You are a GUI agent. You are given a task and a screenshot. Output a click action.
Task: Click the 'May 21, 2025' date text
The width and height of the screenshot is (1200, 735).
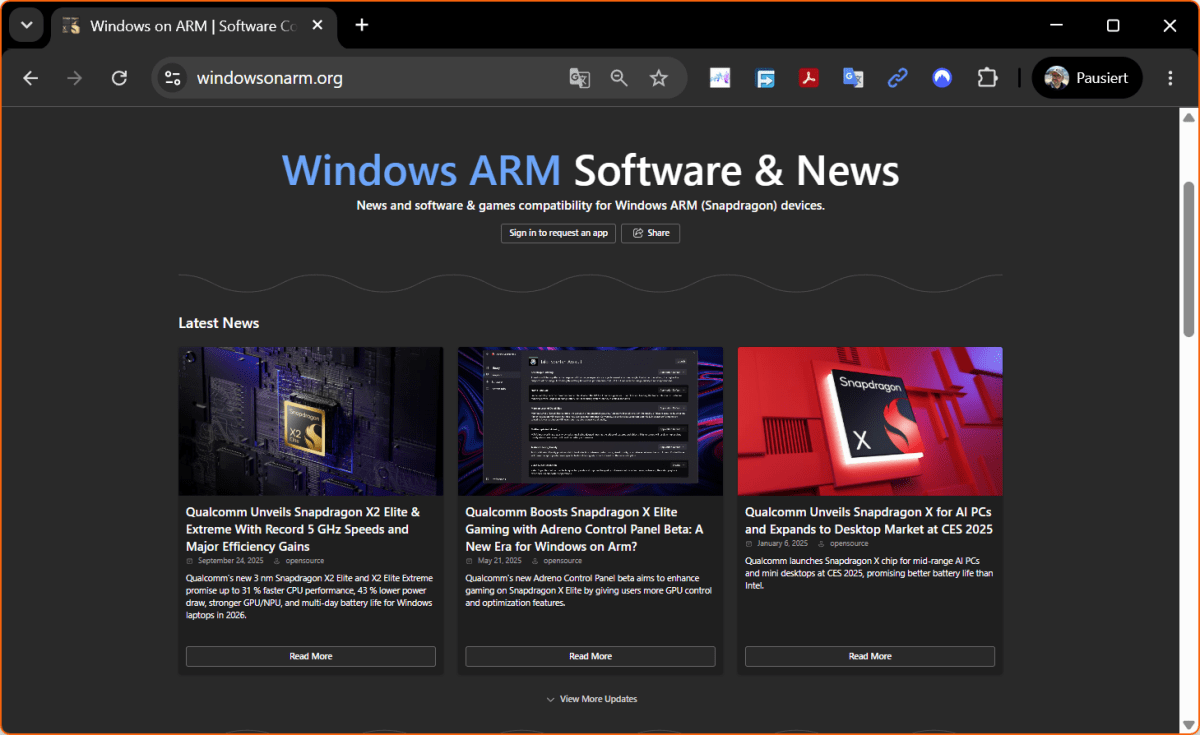coord(500,561)
